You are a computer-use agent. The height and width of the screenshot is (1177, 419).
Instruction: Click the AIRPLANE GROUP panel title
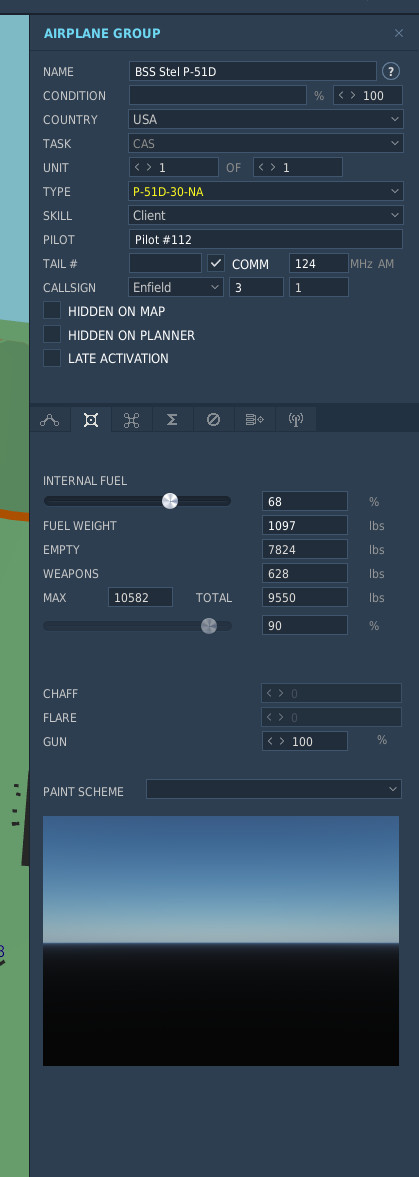[102, 33]
